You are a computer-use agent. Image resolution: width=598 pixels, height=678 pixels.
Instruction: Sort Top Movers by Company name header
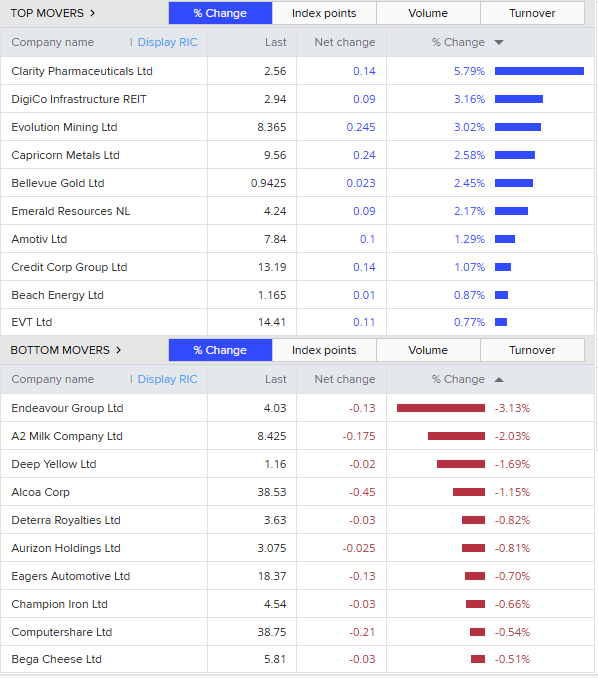(53, 42)
